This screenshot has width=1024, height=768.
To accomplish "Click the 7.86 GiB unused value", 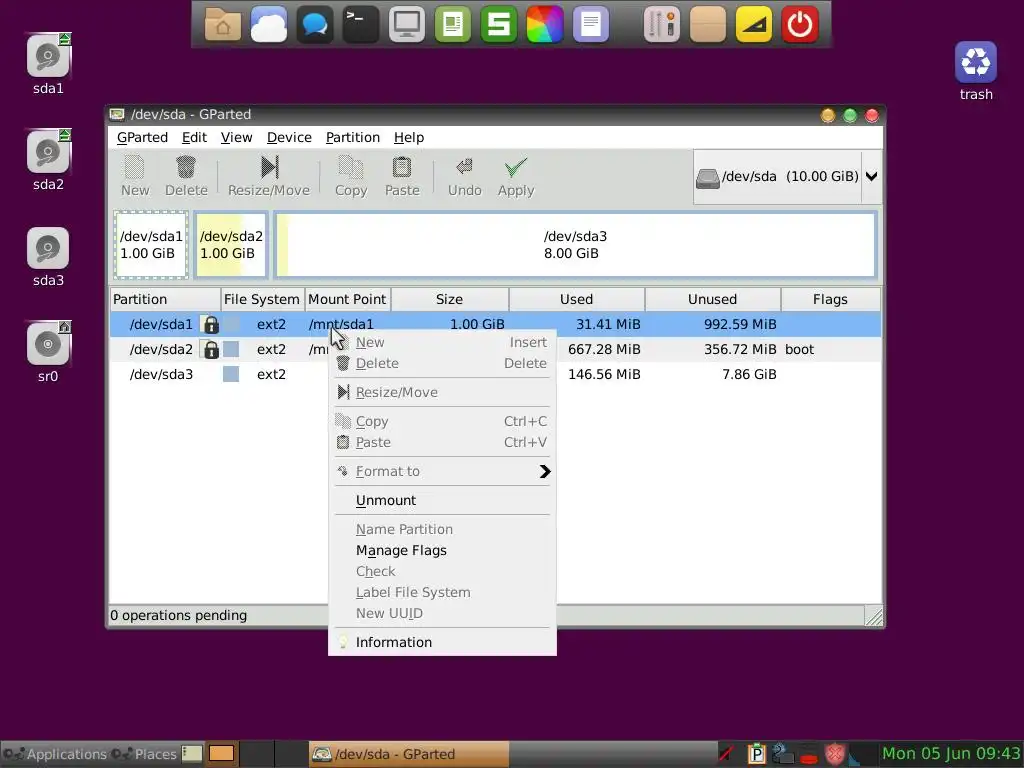I will coord(749,374).
